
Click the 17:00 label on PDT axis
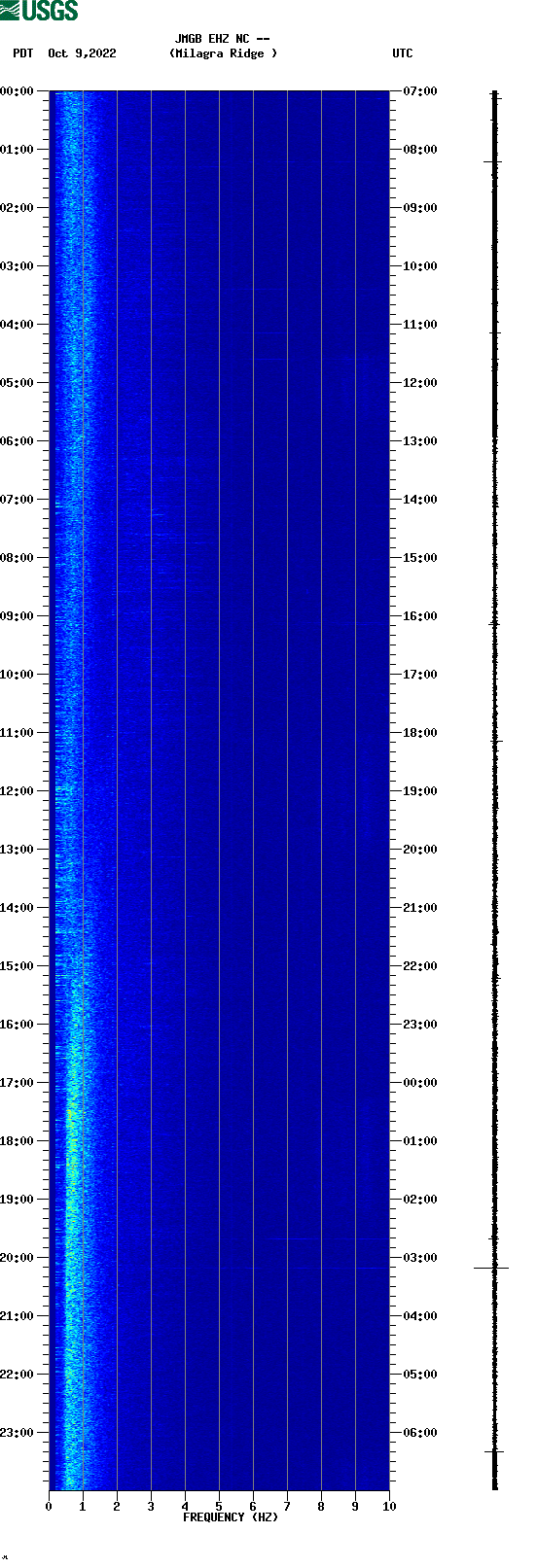[18, 1083]
